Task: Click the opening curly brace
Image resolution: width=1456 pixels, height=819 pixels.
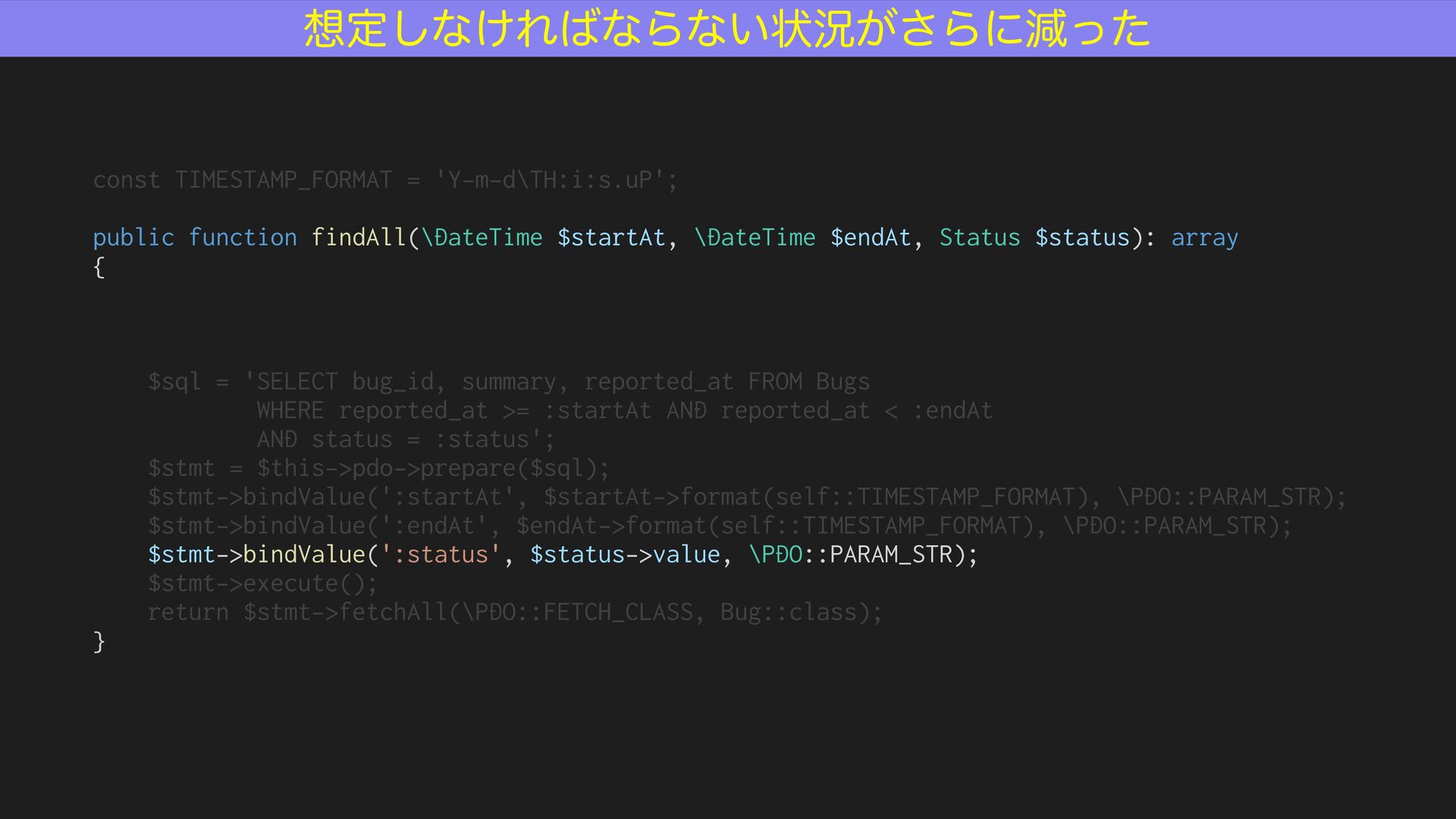Action: pyautogui.click(x=99, y=267)
